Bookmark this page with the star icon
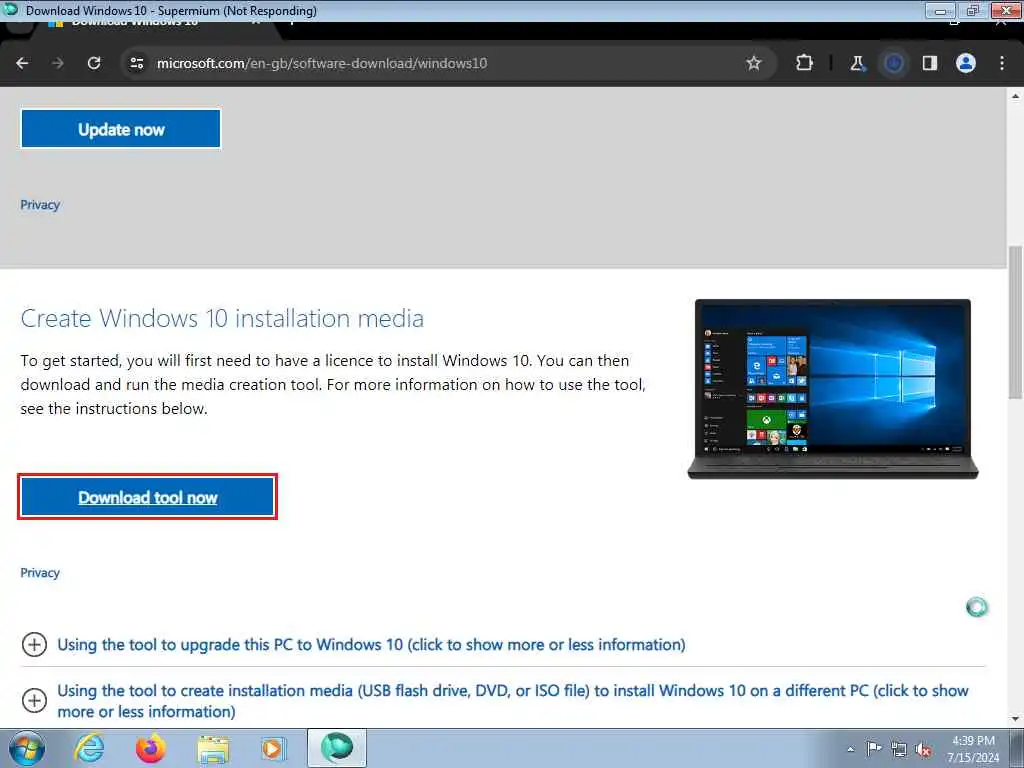Image resolution: width=1024 pixels, height=768 pixels. point(754,63)
